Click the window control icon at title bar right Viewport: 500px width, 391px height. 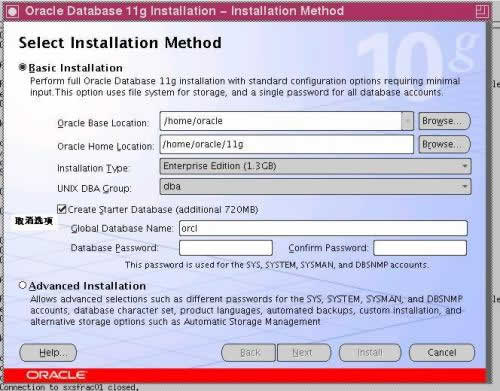[482, 12]
